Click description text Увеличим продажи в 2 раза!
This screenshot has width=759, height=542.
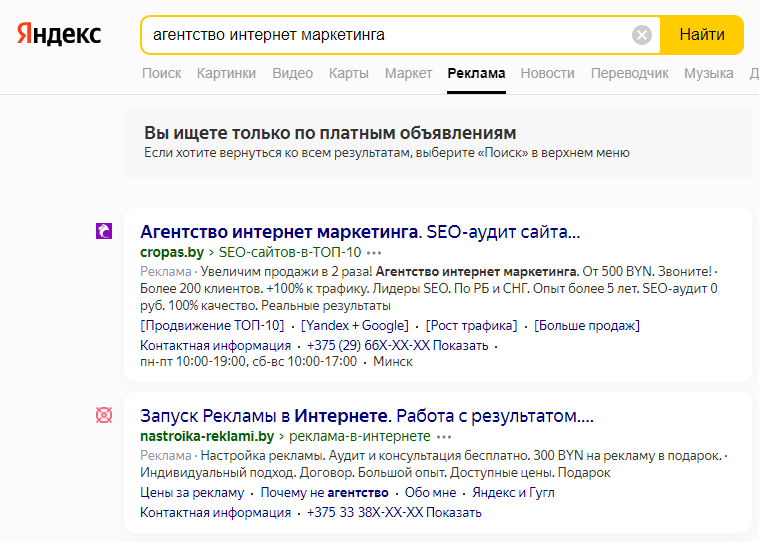(x=287, y=271)
